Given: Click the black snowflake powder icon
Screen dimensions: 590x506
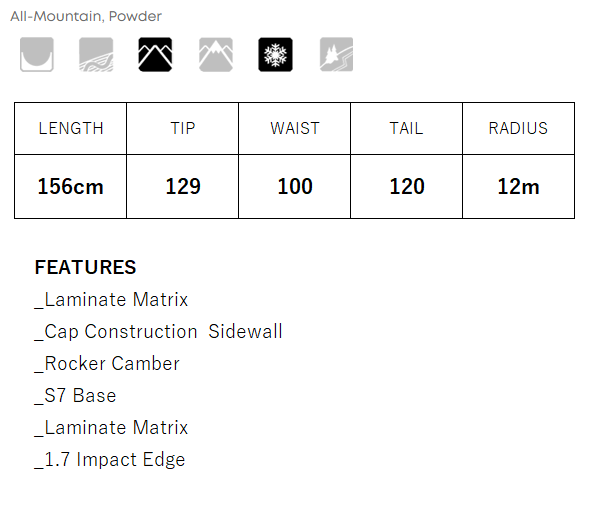Looking at the screenshot, I should (275, 54).
